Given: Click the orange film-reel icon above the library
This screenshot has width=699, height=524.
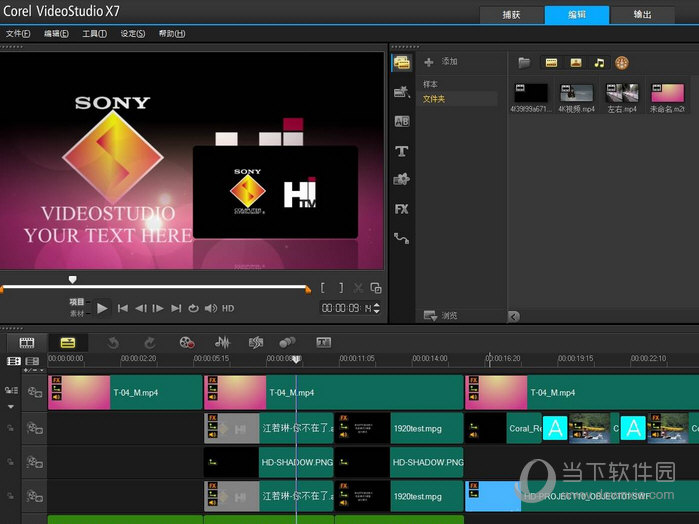Looking at the screenshot, I should pos(622,63).
